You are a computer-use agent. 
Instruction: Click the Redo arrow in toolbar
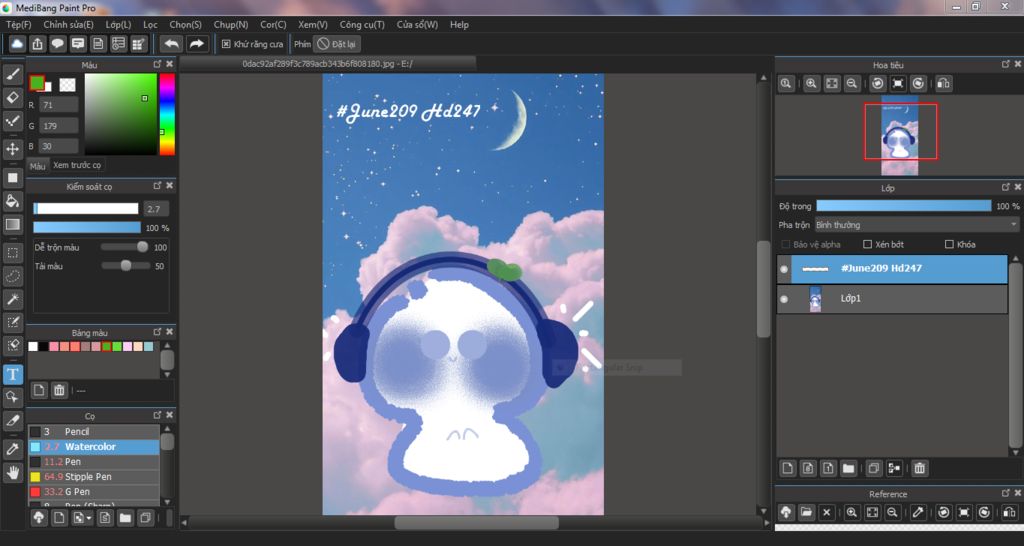196,44
